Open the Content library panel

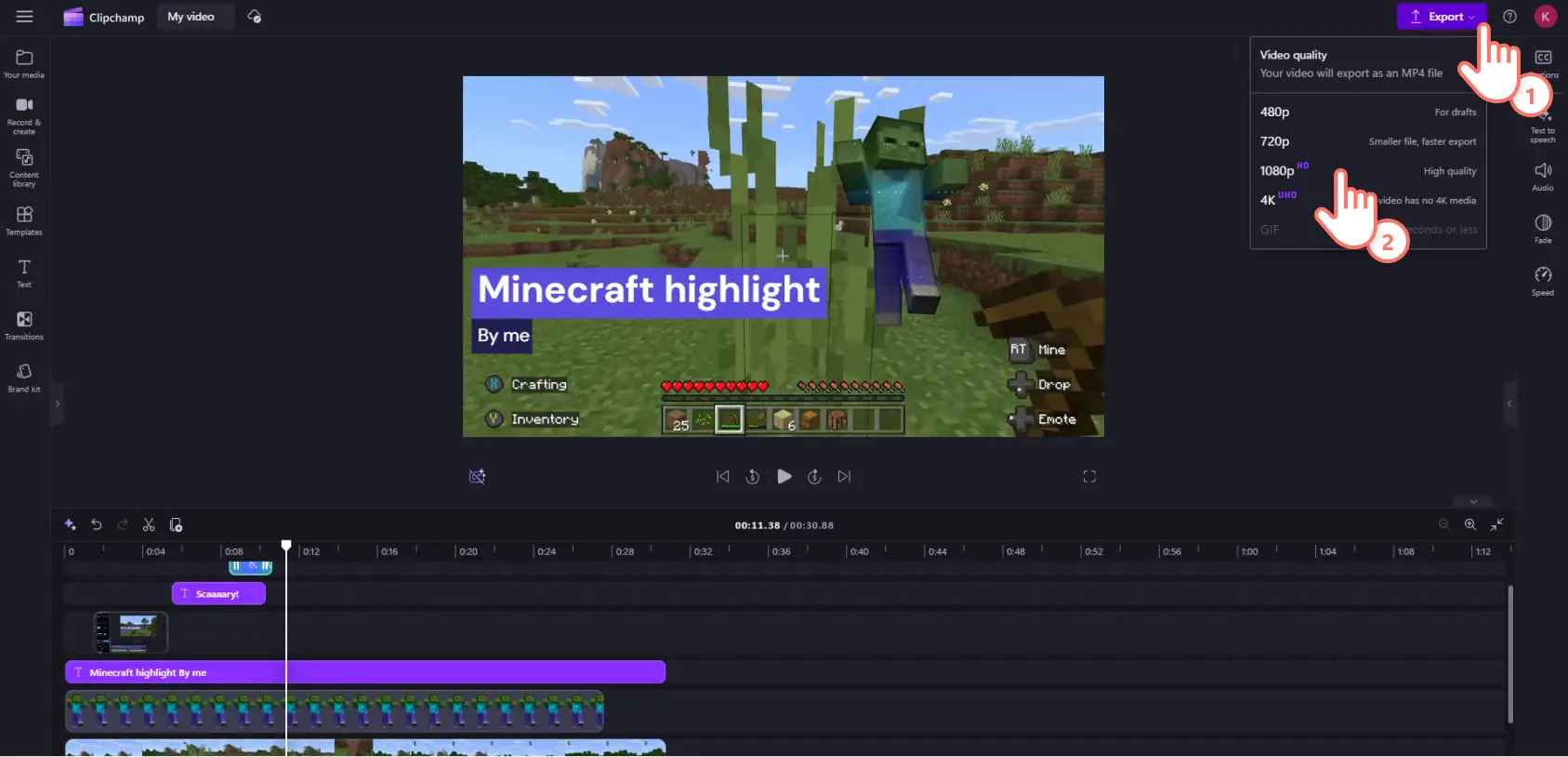tap(24, 168)
